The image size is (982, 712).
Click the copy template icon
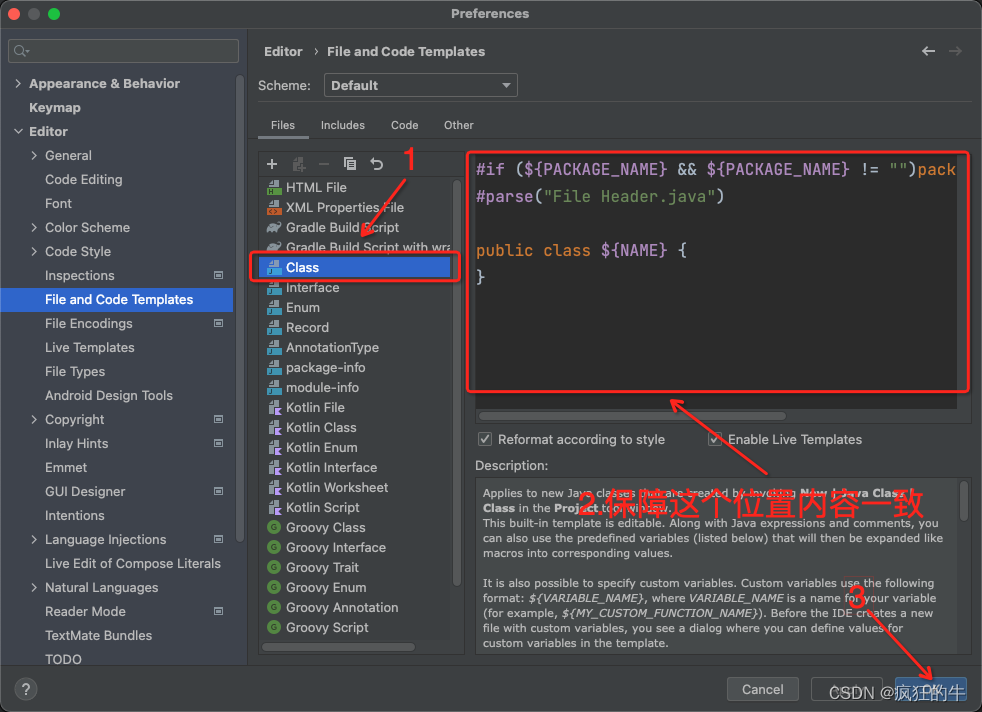349,164
